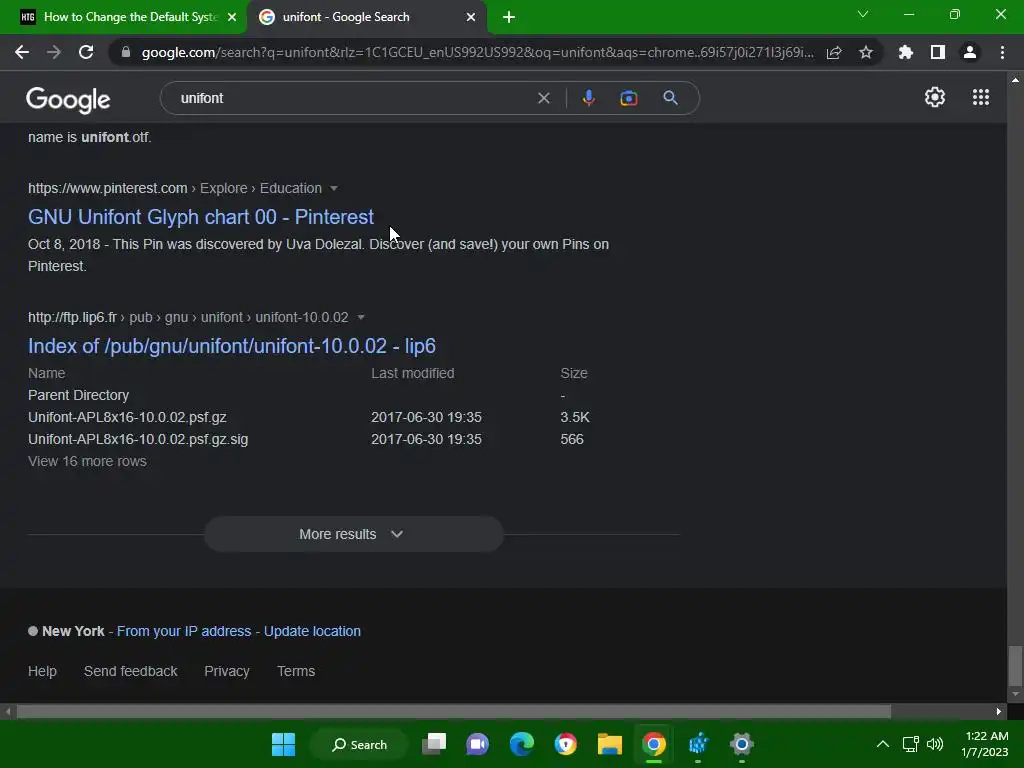The width and height of the screenshot is (1024, 768).
Task: Expand the Pinterest result options arrow
Action: (334, 188)
